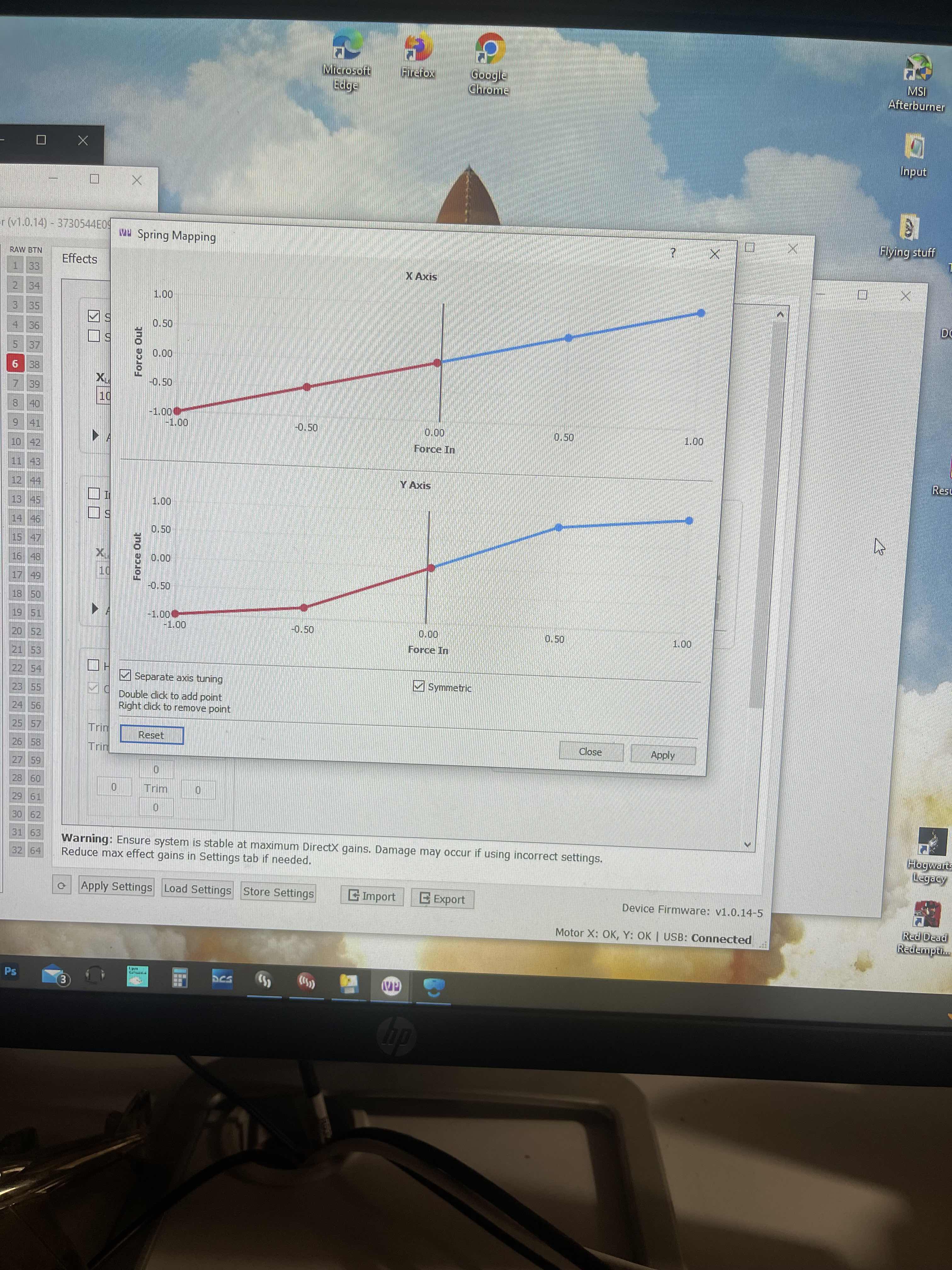Click the Reset button in Spring Mapping
The image size is (952, 1270).
coord(151,735)
